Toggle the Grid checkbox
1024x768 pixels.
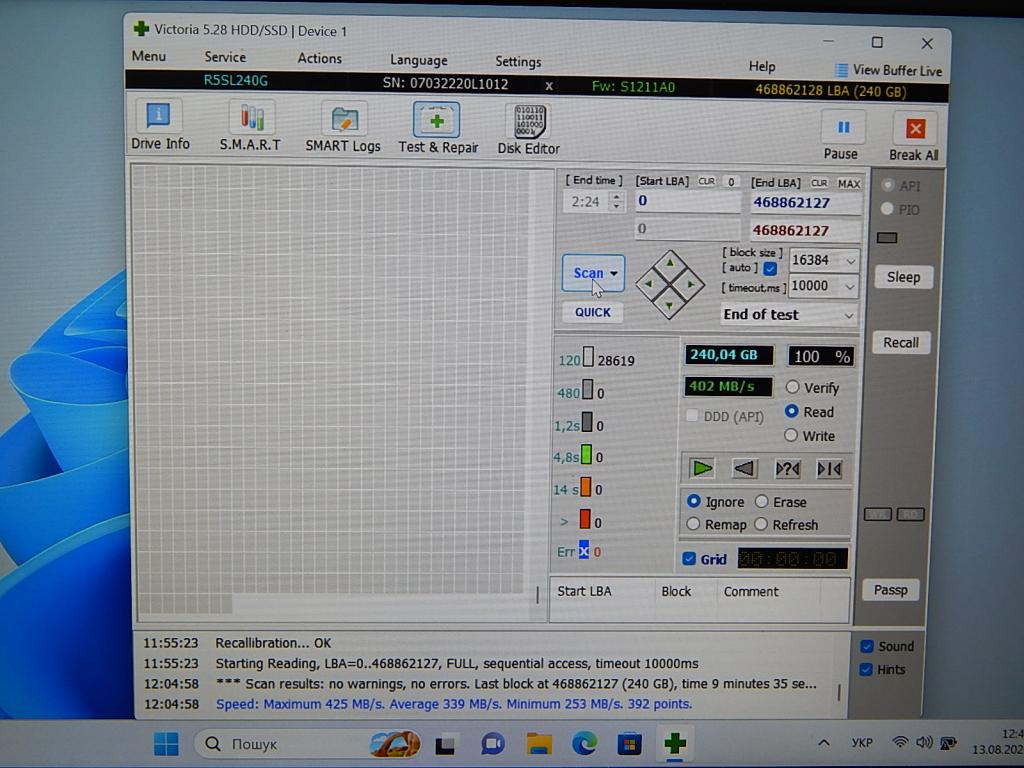(x=688, y=559)
